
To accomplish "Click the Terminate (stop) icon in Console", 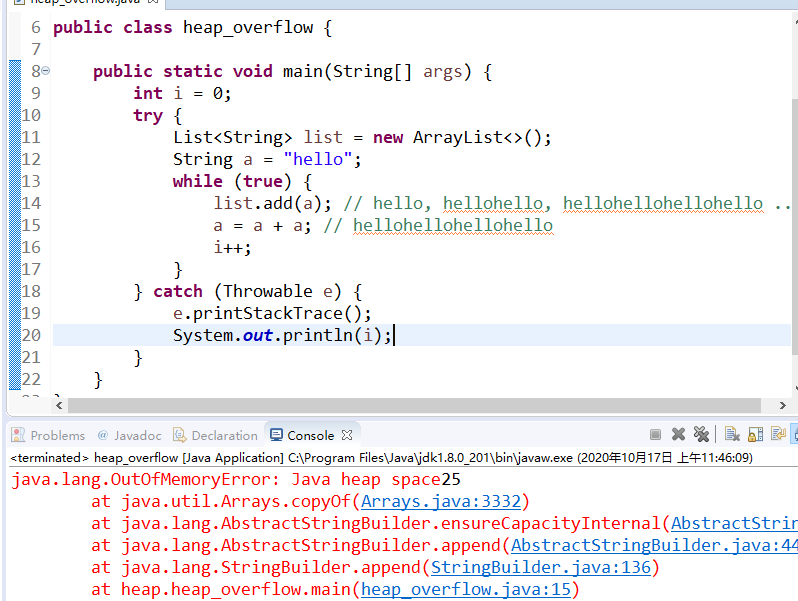I will [656, 435].
